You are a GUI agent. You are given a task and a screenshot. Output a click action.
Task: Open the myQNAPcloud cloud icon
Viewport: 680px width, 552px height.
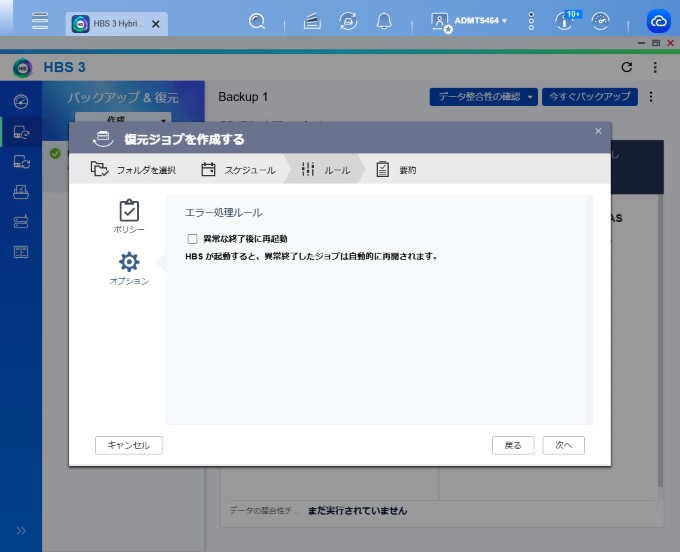coord(658,21)
